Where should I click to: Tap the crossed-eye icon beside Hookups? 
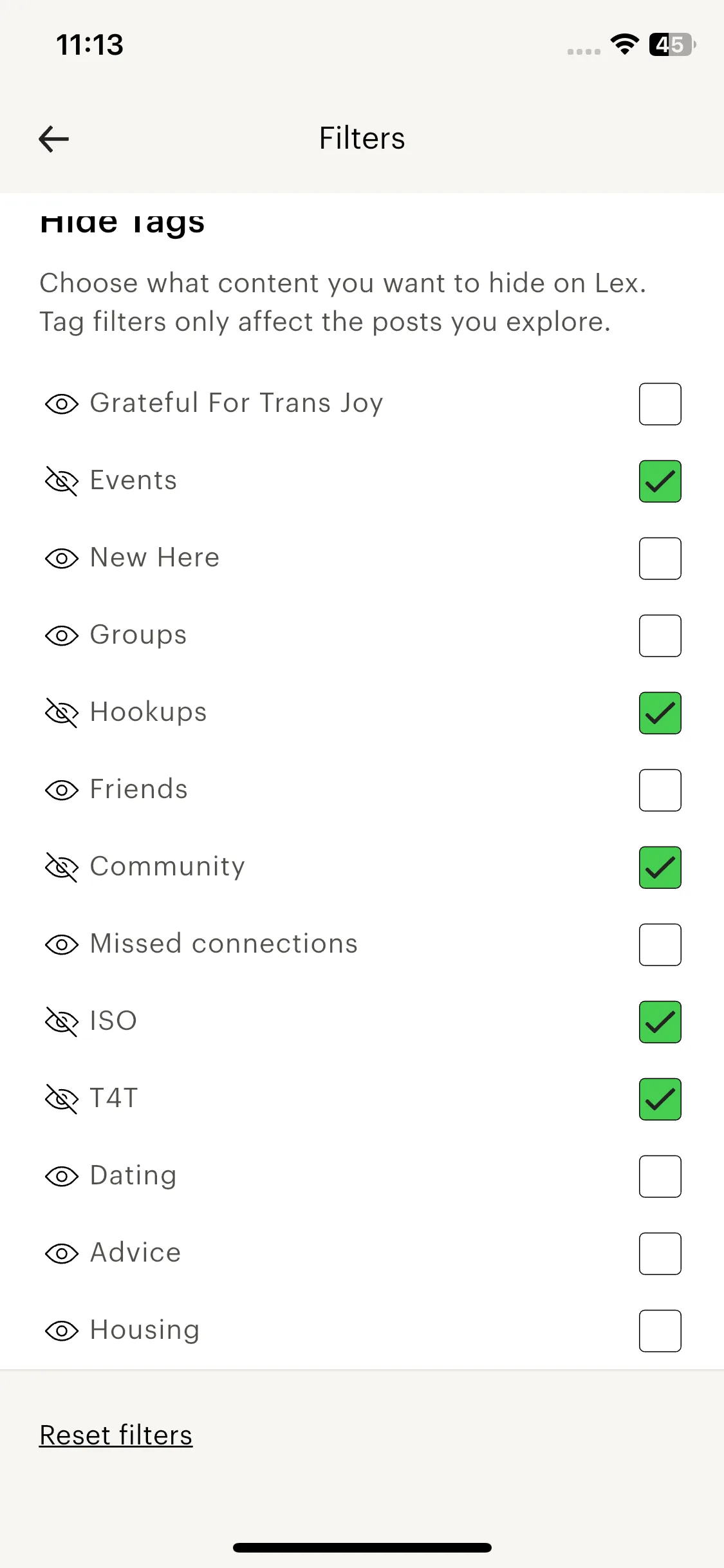62,713
